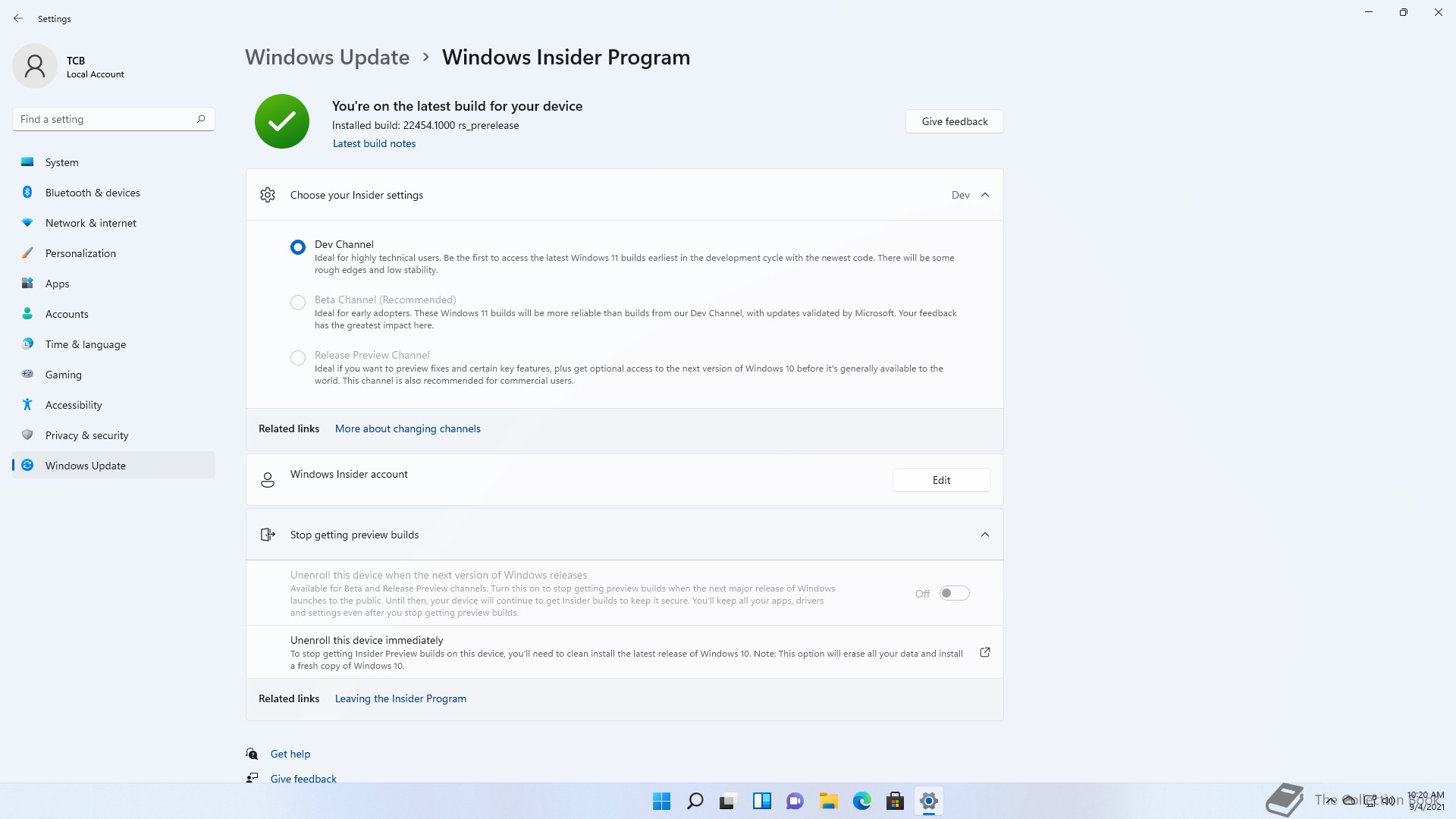The height and width of the screenshot is (819, 1456).
Task: Go to Network & internet settings
Action: (x=114, y=223)
